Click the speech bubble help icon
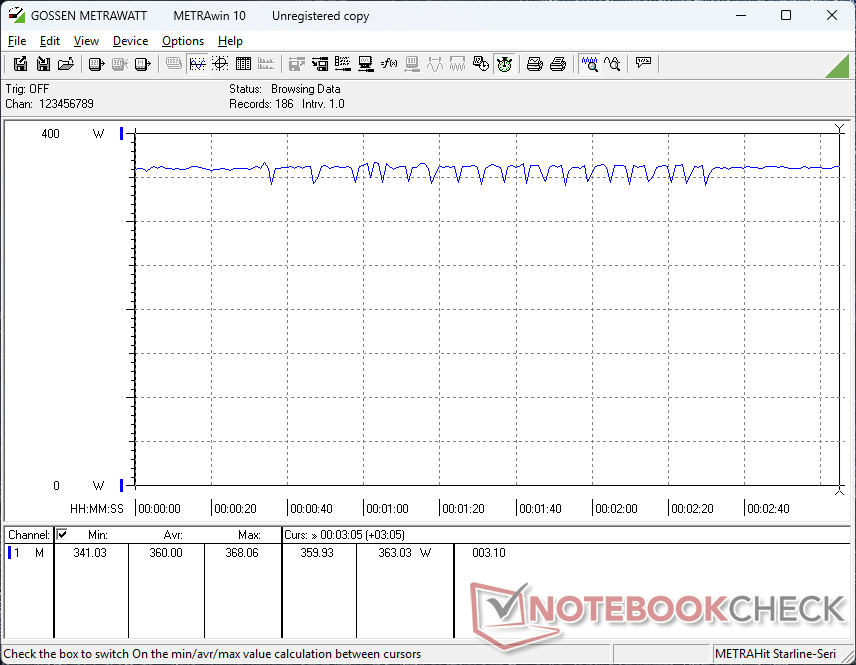This screenshot has height=665, width=856. pyautogui.click(x=643, y=64)
